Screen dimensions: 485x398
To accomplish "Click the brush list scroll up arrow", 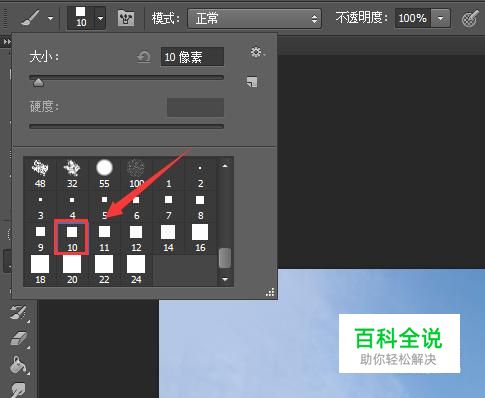I will tap(225, 166).
